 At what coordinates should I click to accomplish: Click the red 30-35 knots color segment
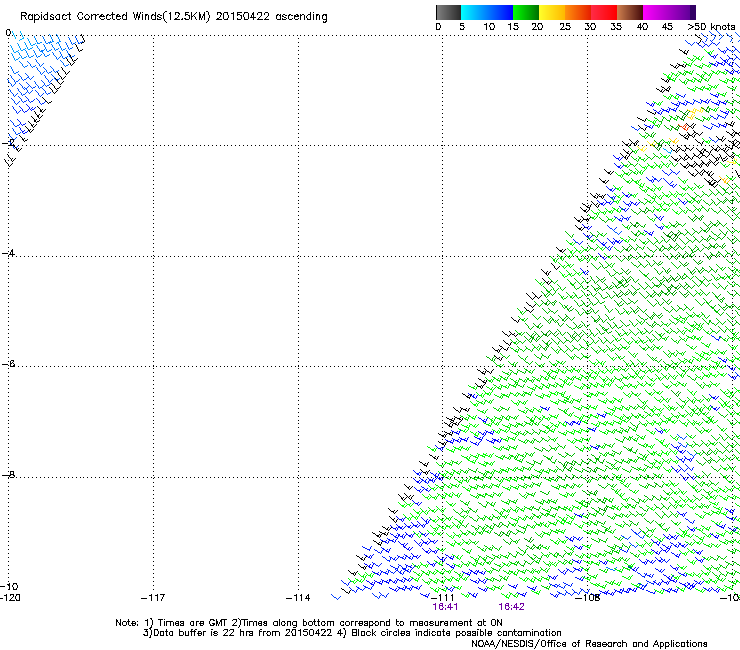click(604, 12)
